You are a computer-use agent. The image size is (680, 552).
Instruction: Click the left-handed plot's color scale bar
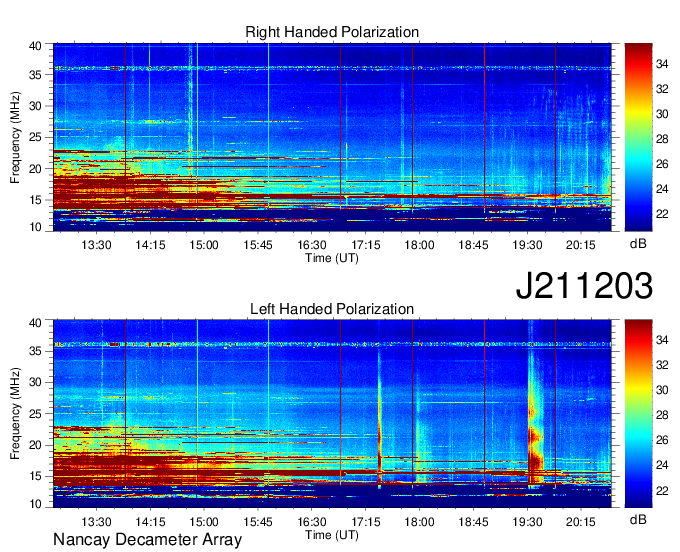638,413
